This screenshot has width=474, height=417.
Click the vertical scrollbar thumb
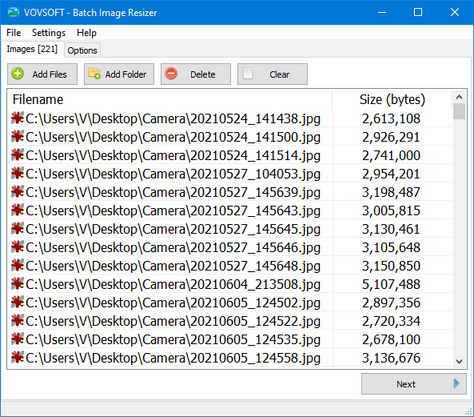coord(459,111)
